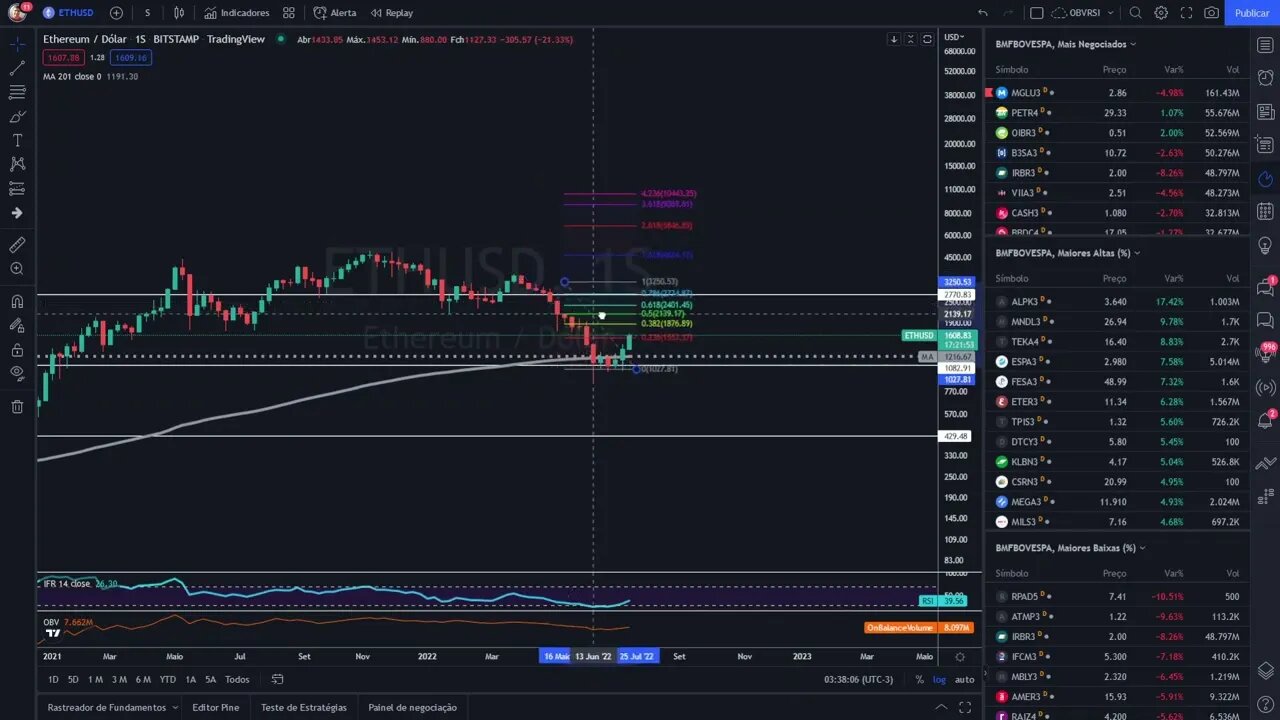Screen dimensions: 1280x720
Task: Select the Todos time range
Action: pyautogui.click(x=237, y=680)
